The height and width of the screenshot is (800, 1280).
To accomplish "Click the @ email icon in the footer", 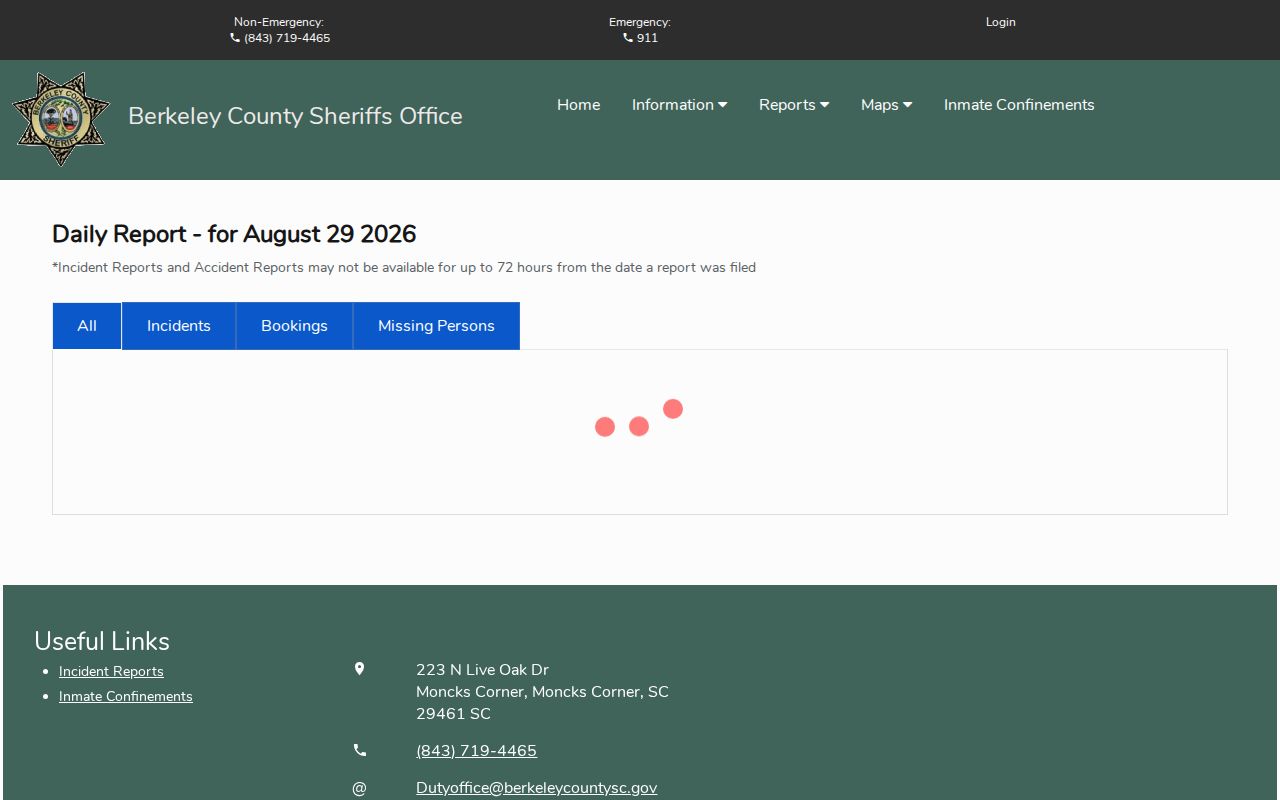I will point(360,788).
